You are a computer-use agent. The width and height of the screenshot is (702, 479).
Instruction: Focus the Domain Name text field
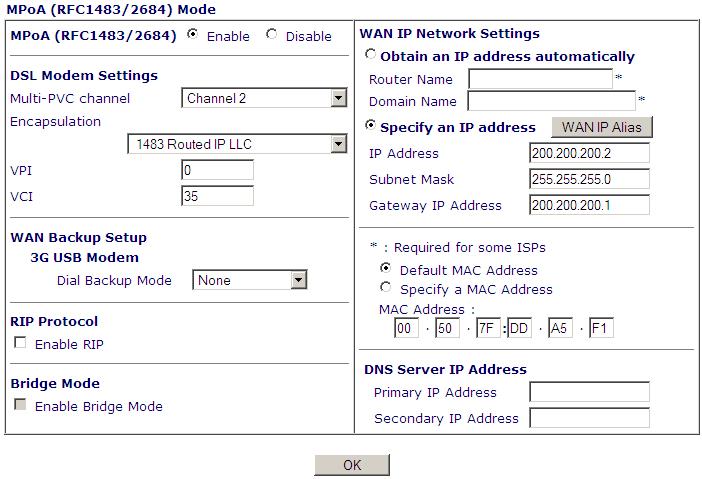coord(551,101)
